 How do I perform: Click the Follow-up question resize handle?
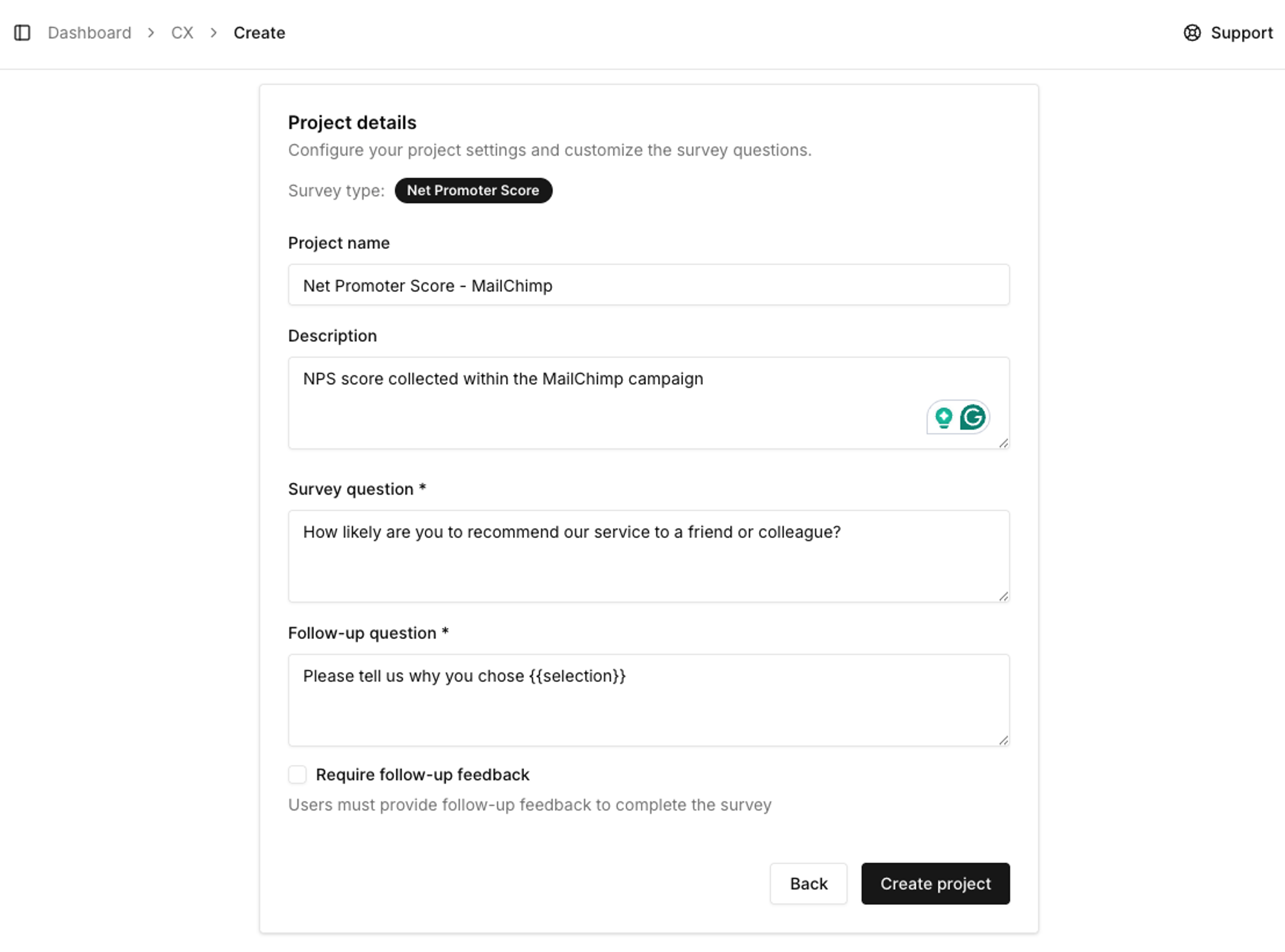click(x=1003, y=740)
